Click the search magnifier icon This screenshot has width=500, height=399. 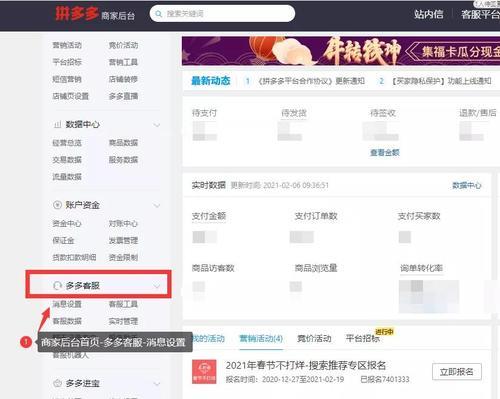pyautogui.click(x=159, y=14)
